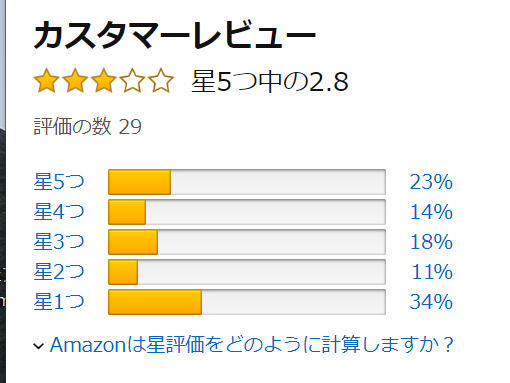Open 星5つ reviews link

(59, 182)
